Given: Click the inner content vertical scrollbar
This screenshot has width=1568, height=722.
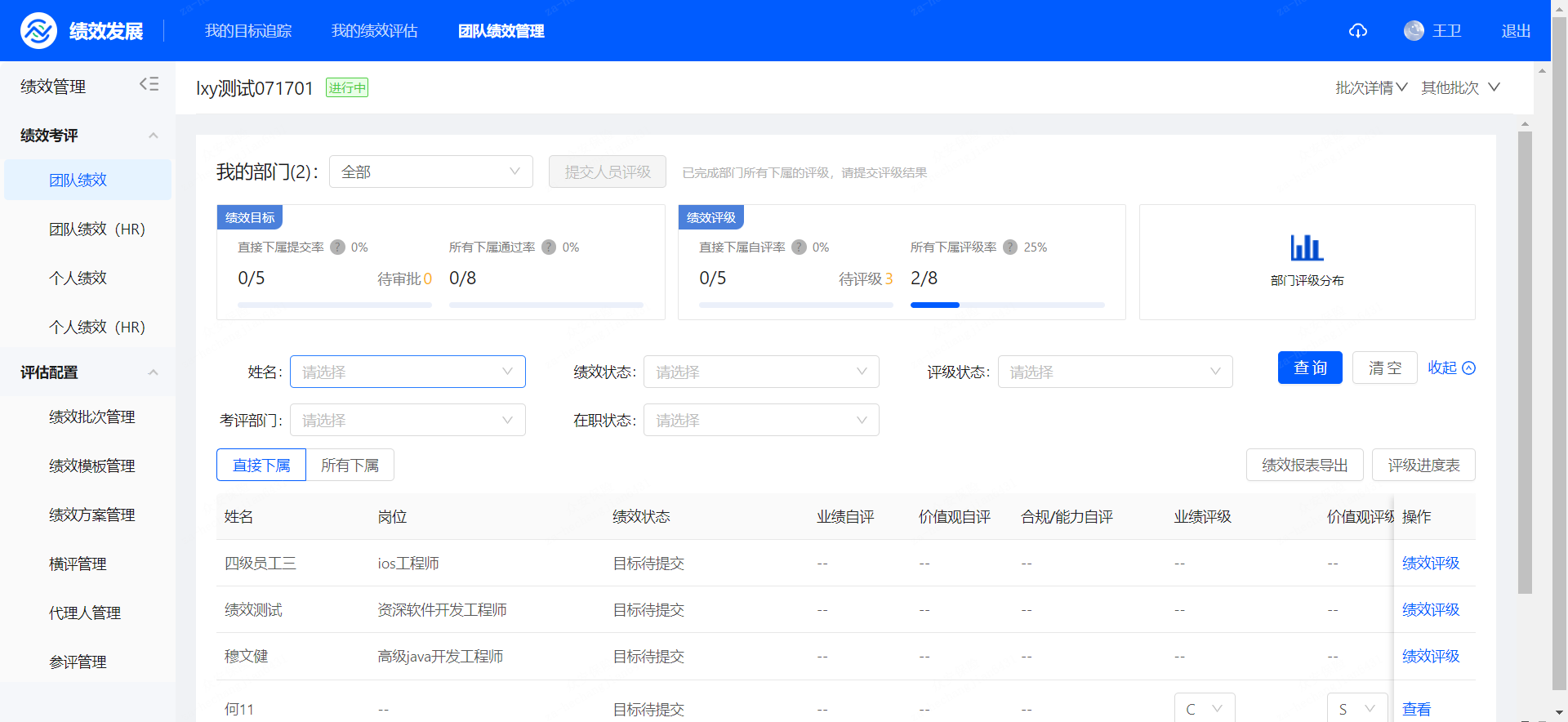Looking at the screenshot, I should click(1525, 362).
